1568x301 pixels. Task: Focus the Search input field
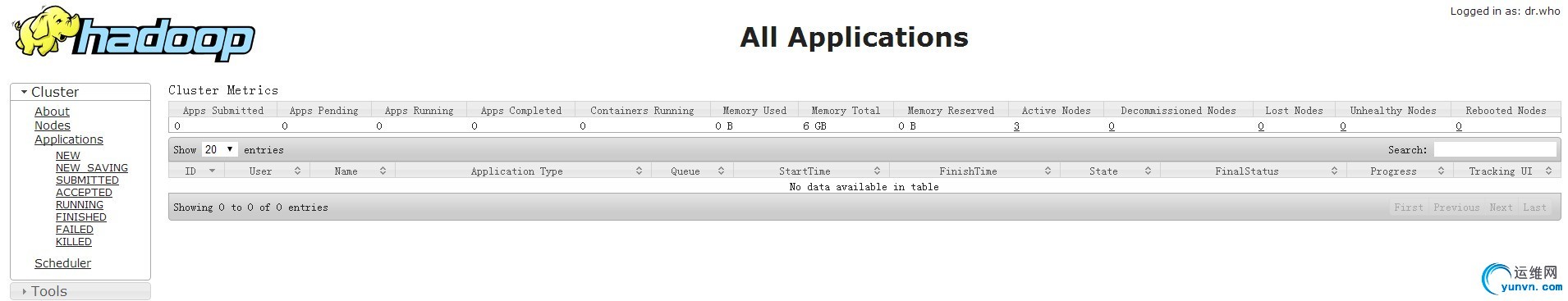click(x=1495, y=149)
